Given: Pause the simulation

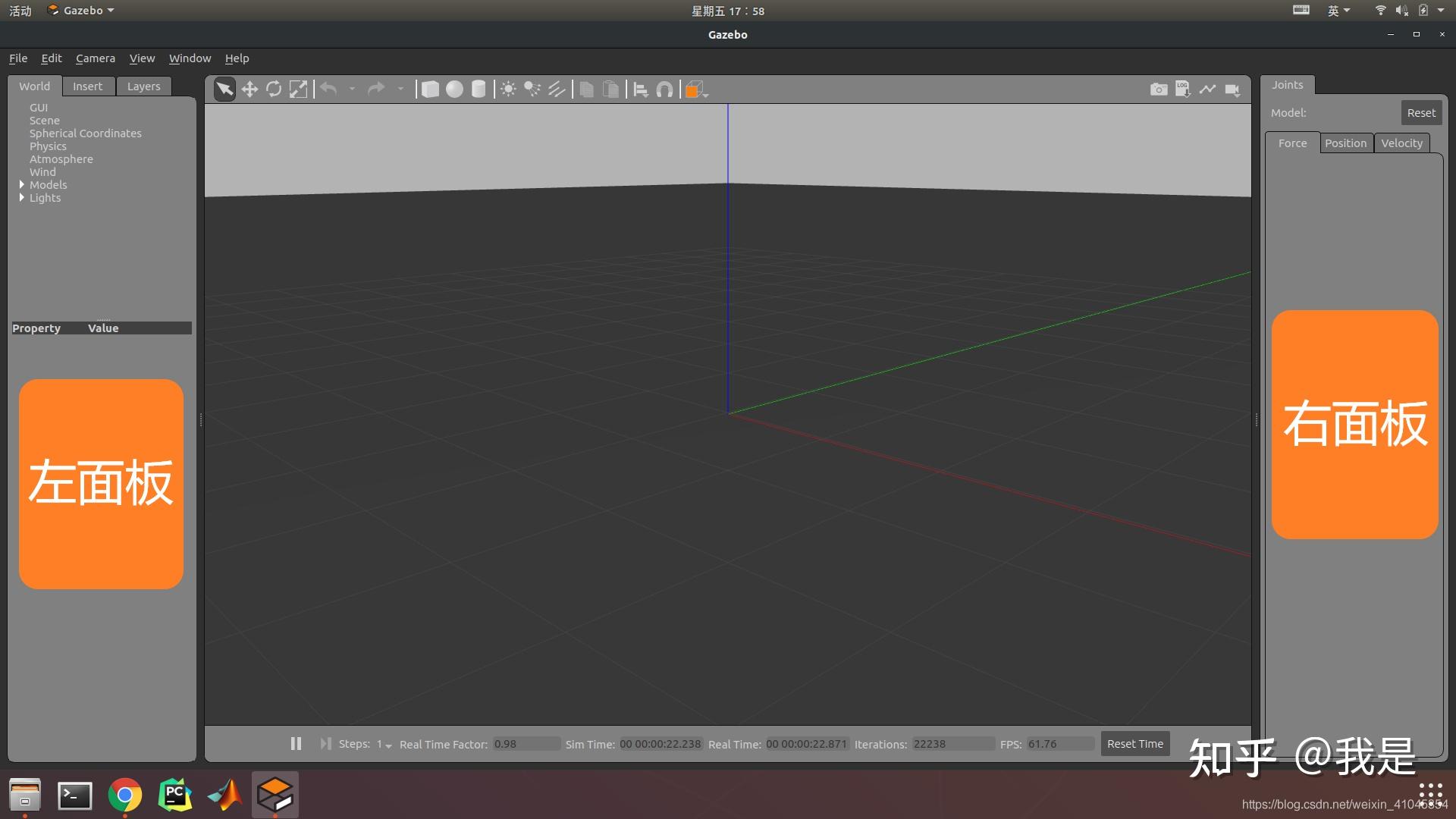Looking at the screenshot, I should coord(296,744).
